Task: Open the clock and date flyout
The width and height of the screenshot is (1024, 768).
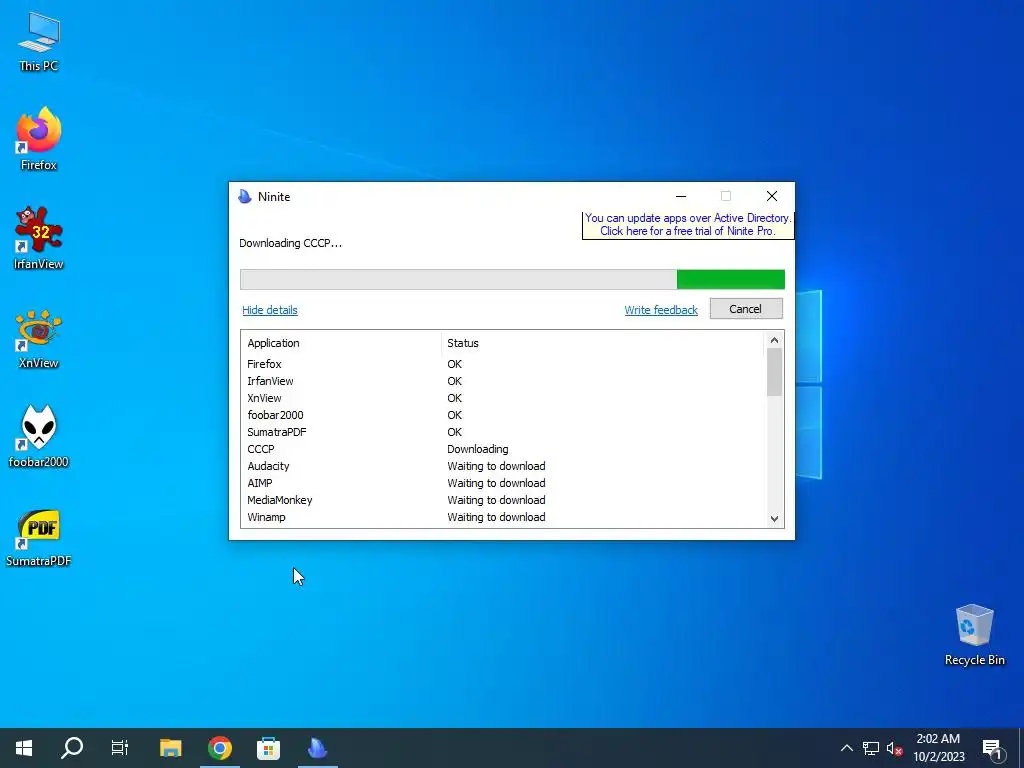Action: [938, 748]
